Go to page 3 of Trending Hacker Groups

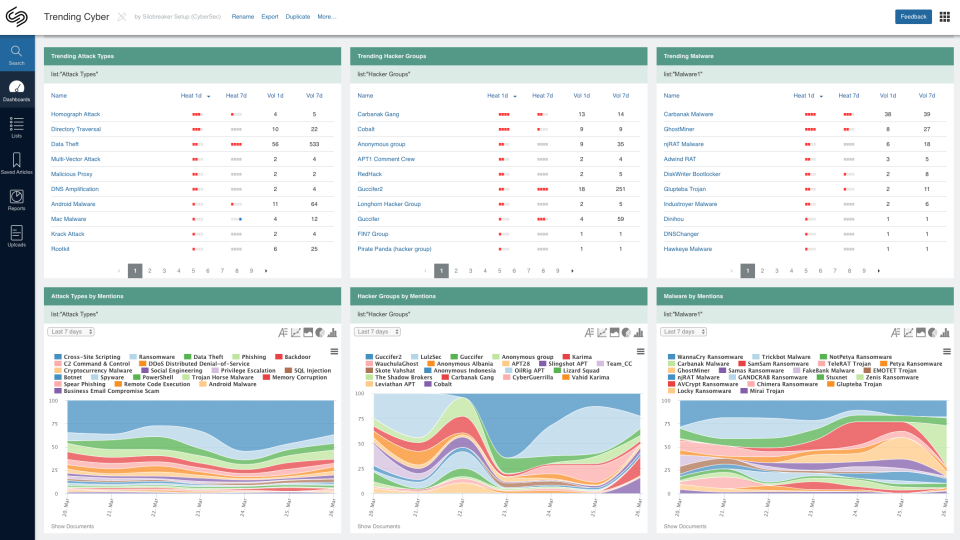470,271
